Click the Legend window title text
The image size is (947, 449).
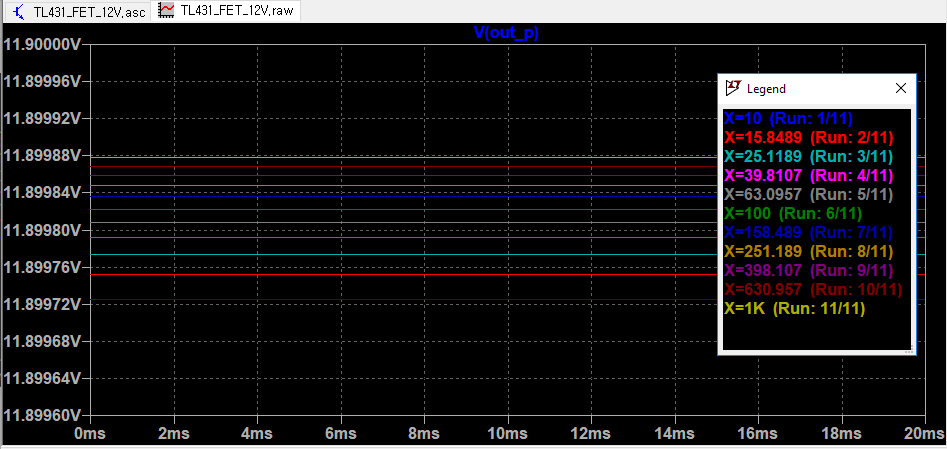(766, 89)
